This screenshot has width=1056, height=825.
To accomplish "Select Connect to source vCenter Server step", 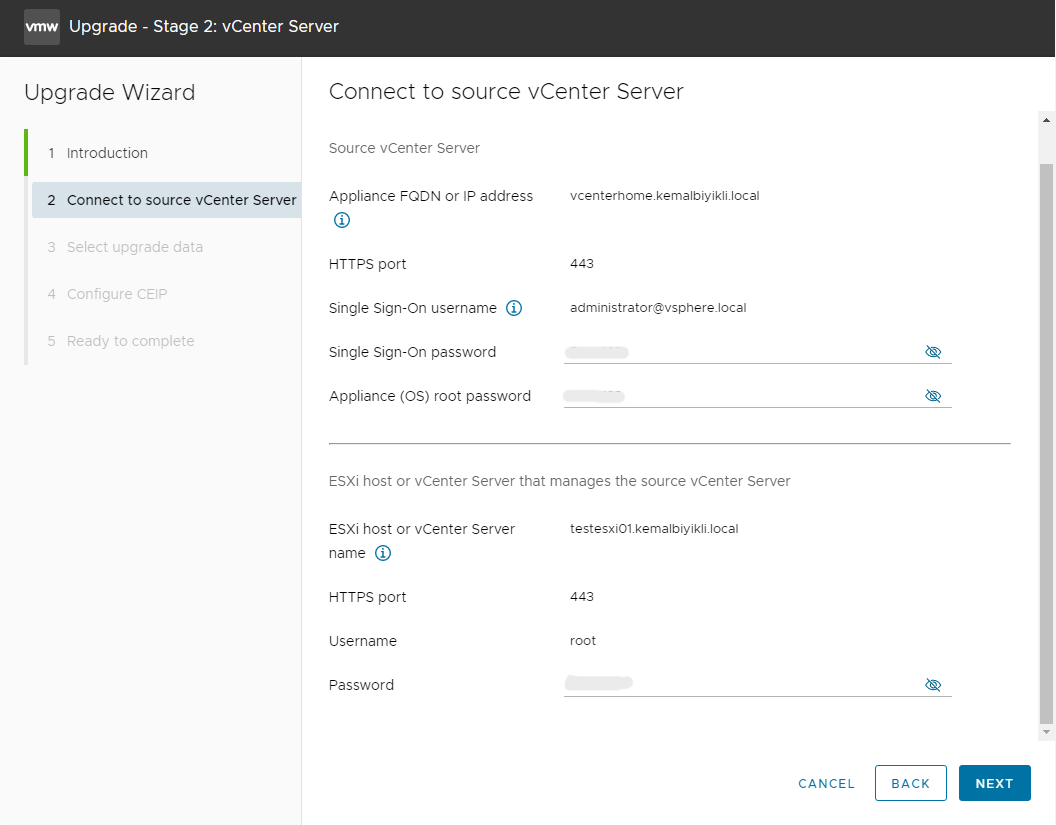I will (x=166, y=200).
